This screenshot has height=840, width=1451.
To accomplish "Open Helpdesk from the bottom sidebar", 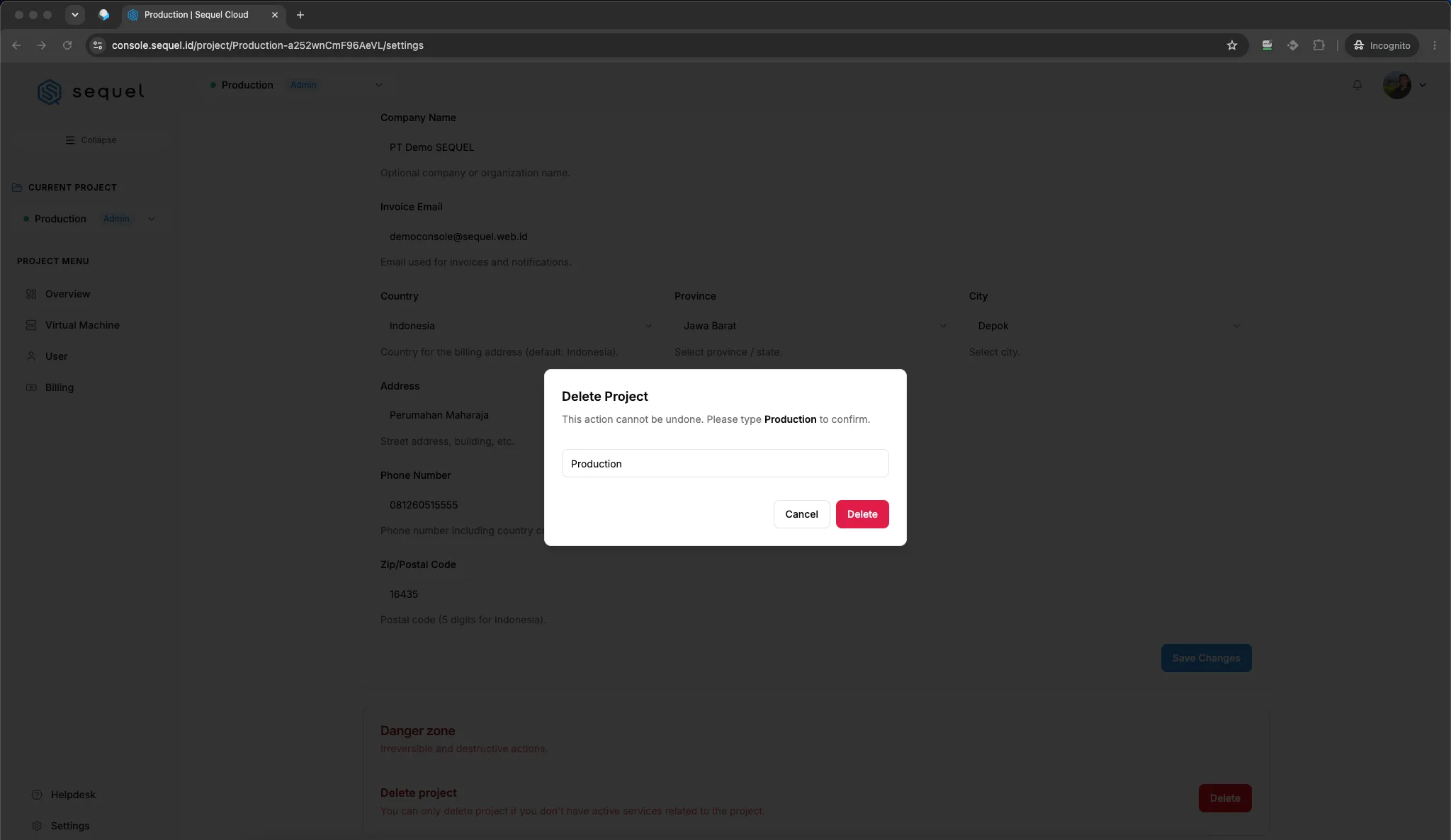I will [x=73, y=795].
